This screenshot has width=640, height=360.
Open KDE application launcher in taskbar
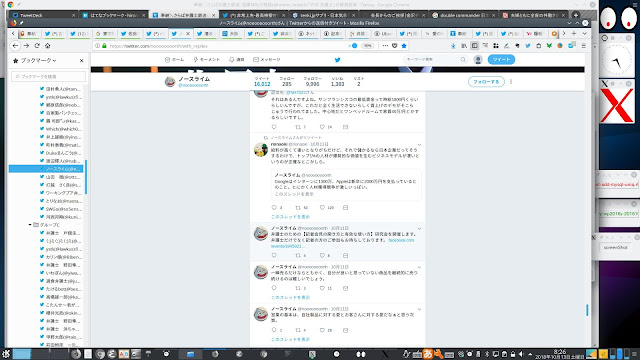point(6,354)
